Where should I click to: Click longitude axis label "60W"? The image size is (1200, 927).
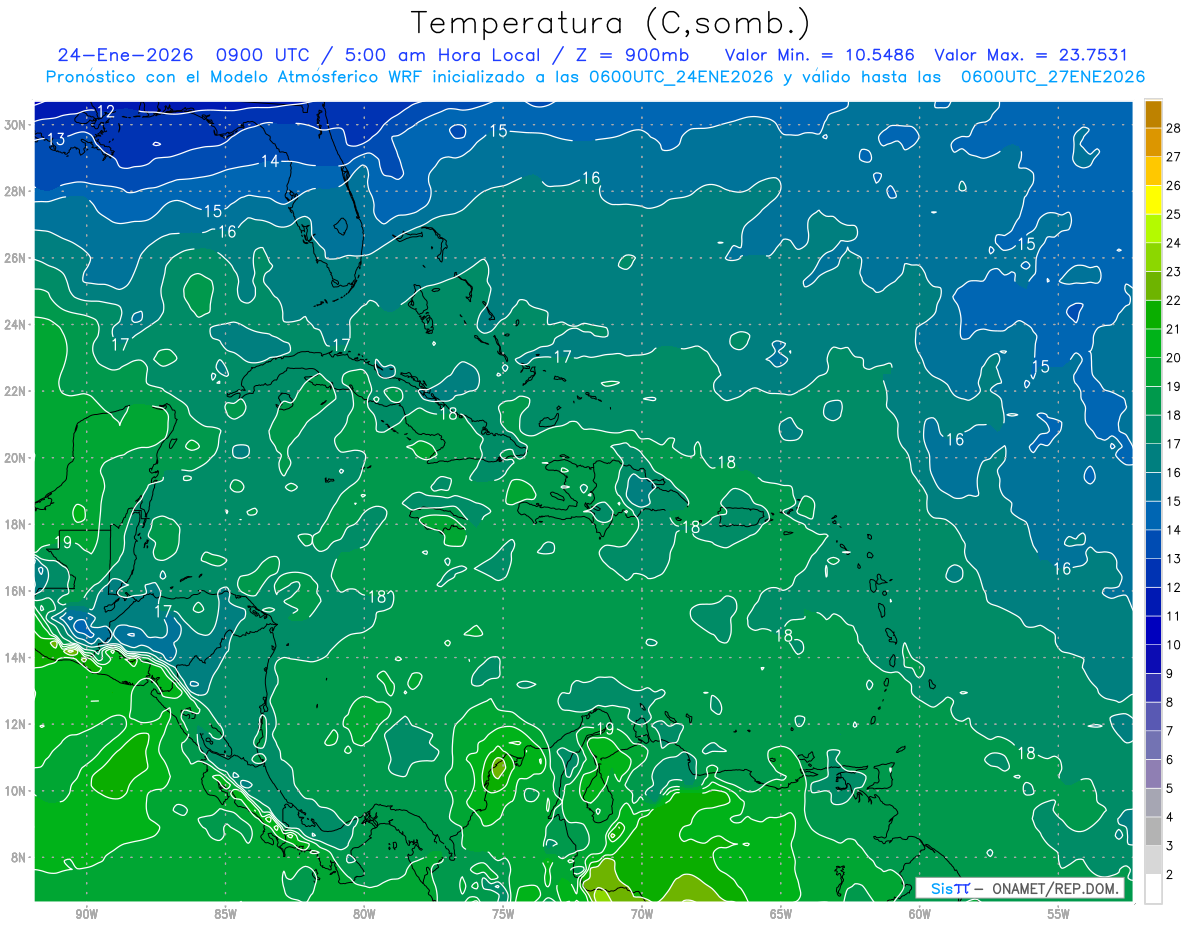[920, 914]
